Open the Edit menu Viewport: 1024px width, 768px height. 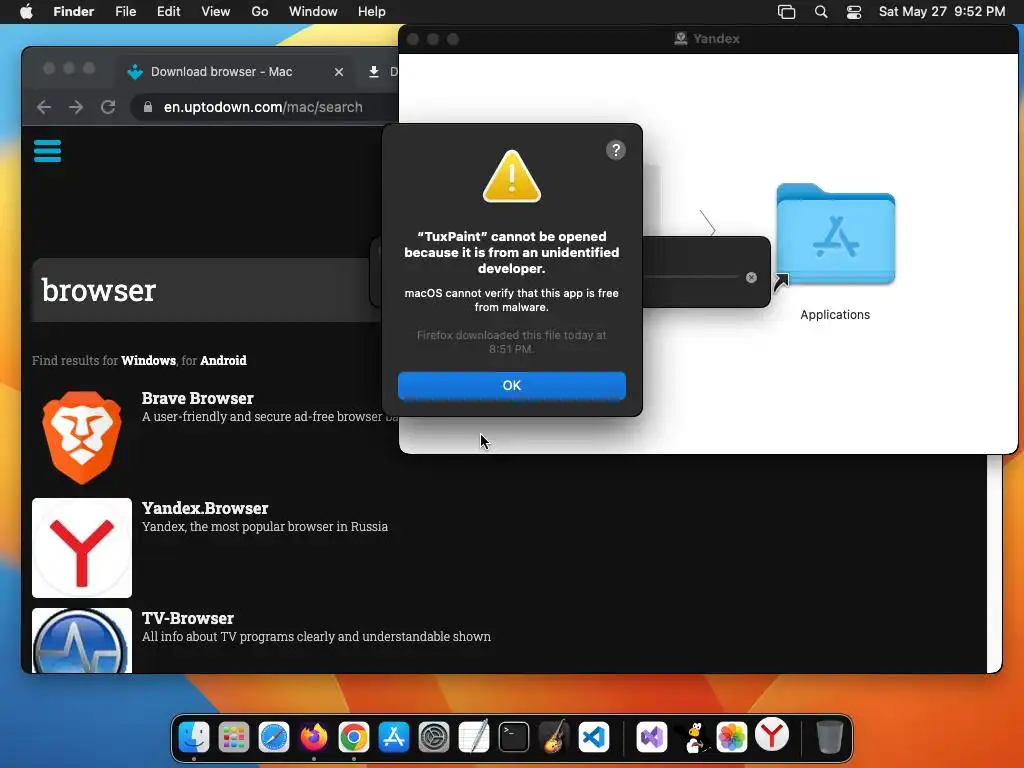point(168,12)
